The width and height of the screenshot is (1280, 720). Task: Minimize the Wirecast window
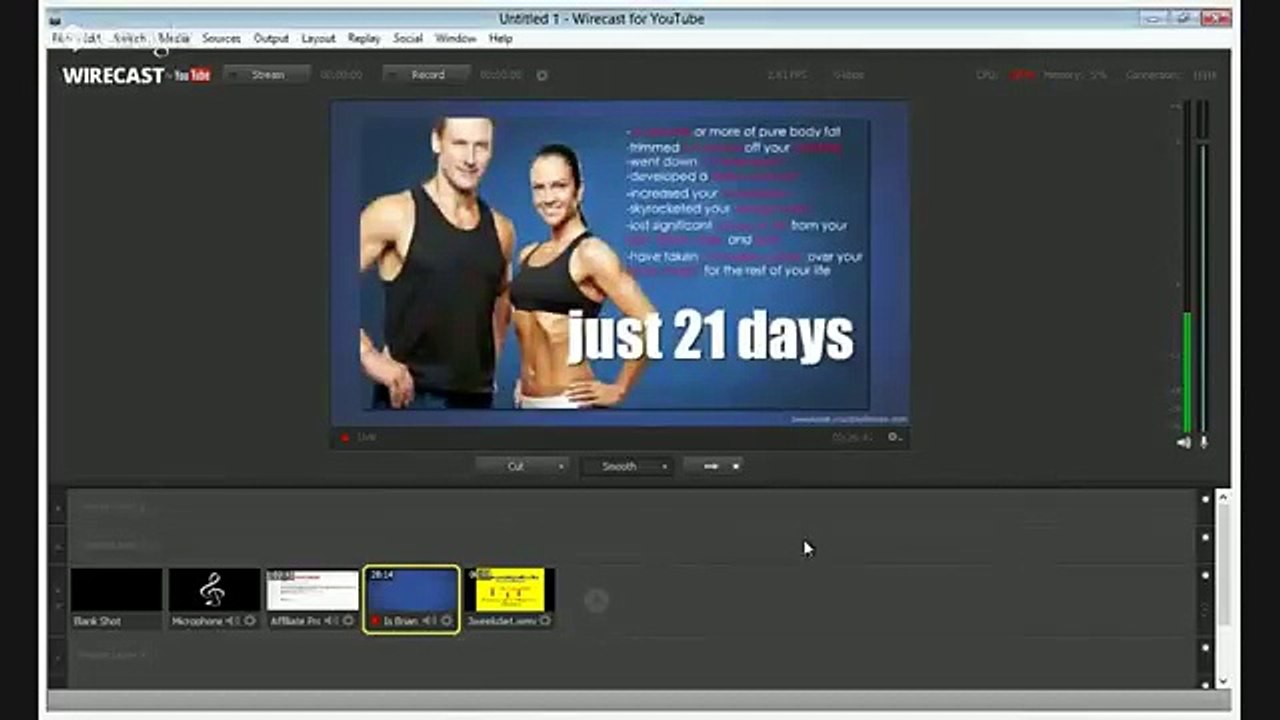(1155, 17)
